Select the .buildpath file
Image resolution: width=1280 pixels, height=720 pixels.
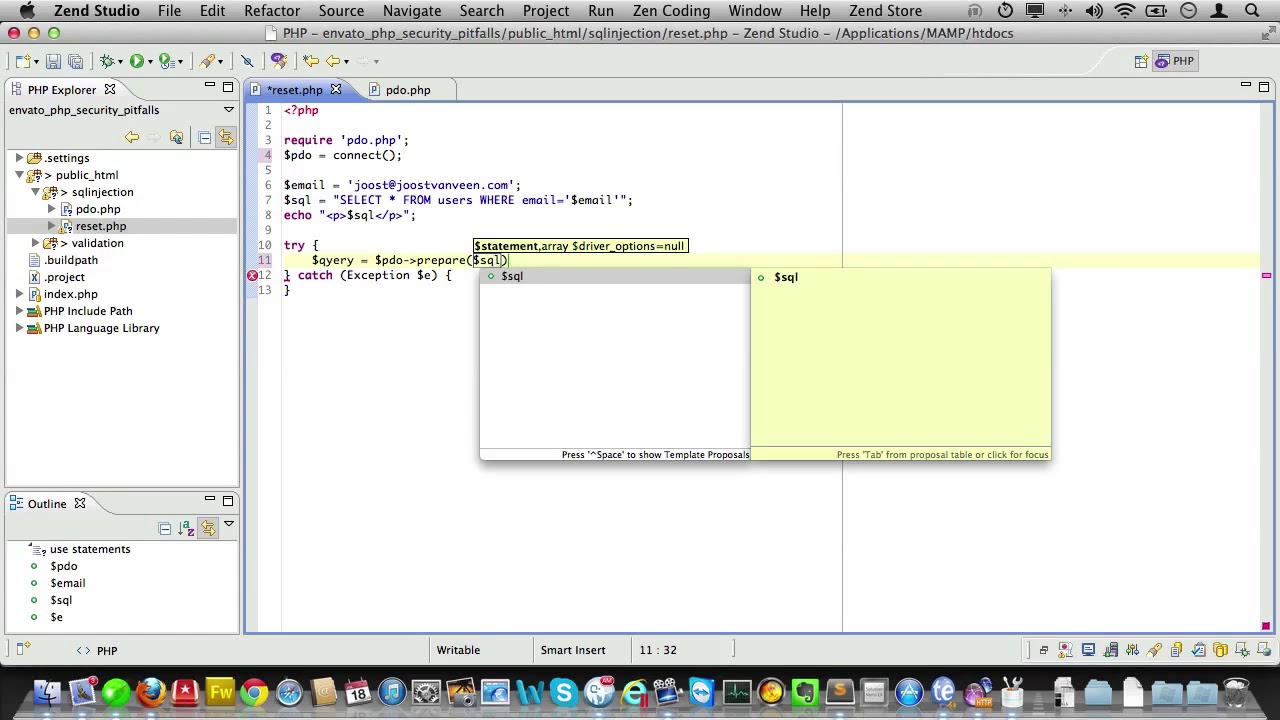[x=71, y=260]
